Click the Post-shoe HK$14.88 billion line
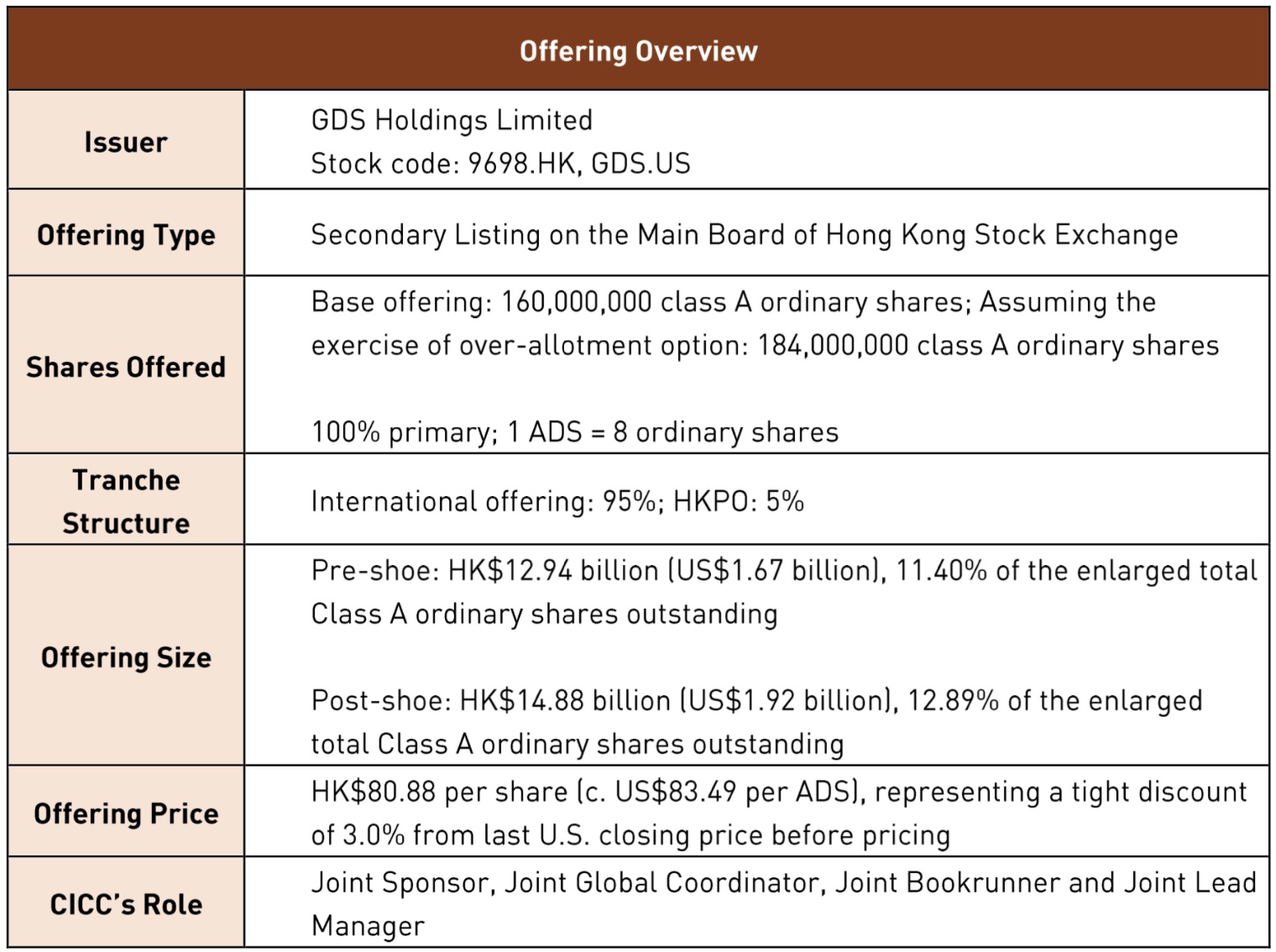 tap(756, 700)
